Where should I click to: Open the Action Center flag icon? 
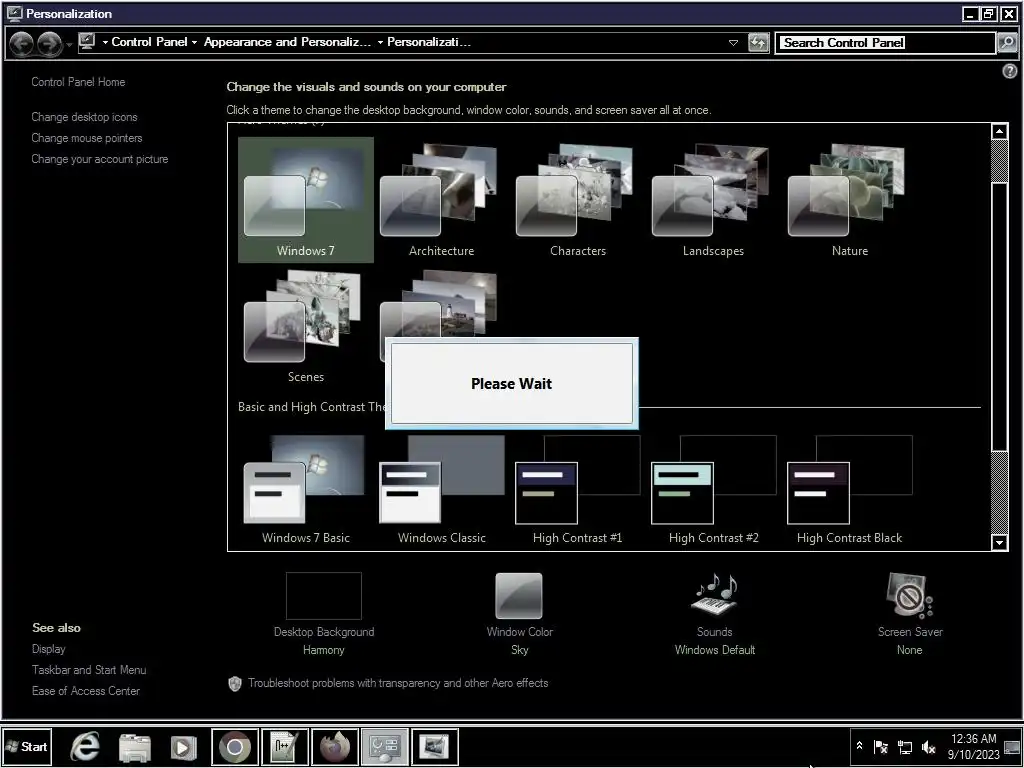tap(880, 747)
